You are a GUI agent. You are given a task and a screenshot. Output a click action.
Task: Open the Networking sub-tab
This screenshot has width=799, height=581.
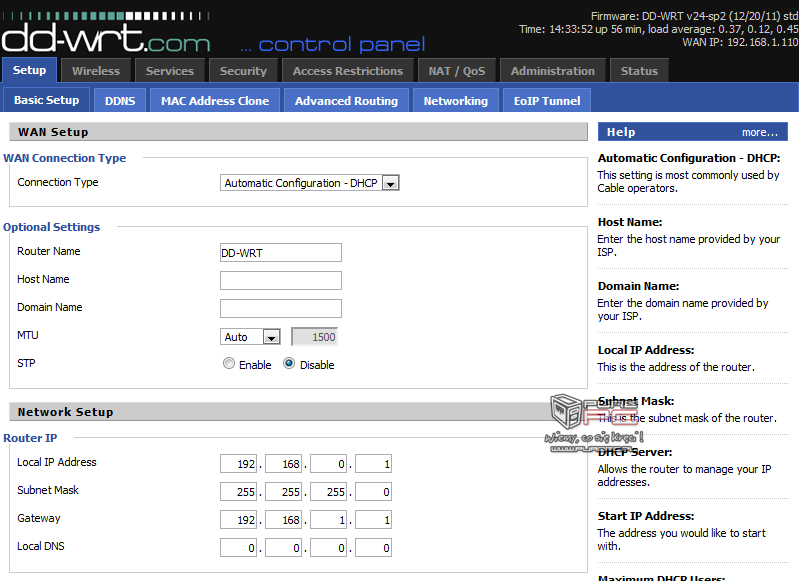pyautogui.click(x=456, y=100)
